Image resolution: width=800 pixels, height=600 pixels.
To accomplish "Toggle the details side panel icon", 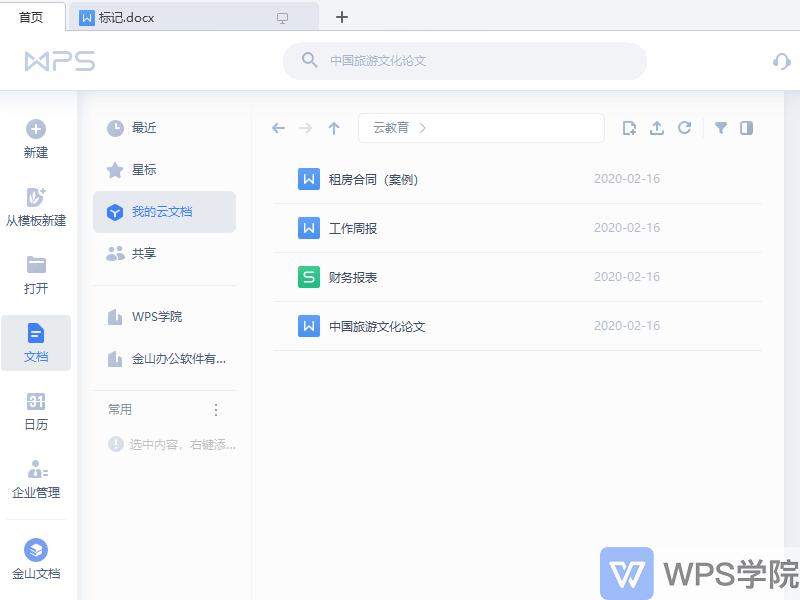I will point(746,128).
